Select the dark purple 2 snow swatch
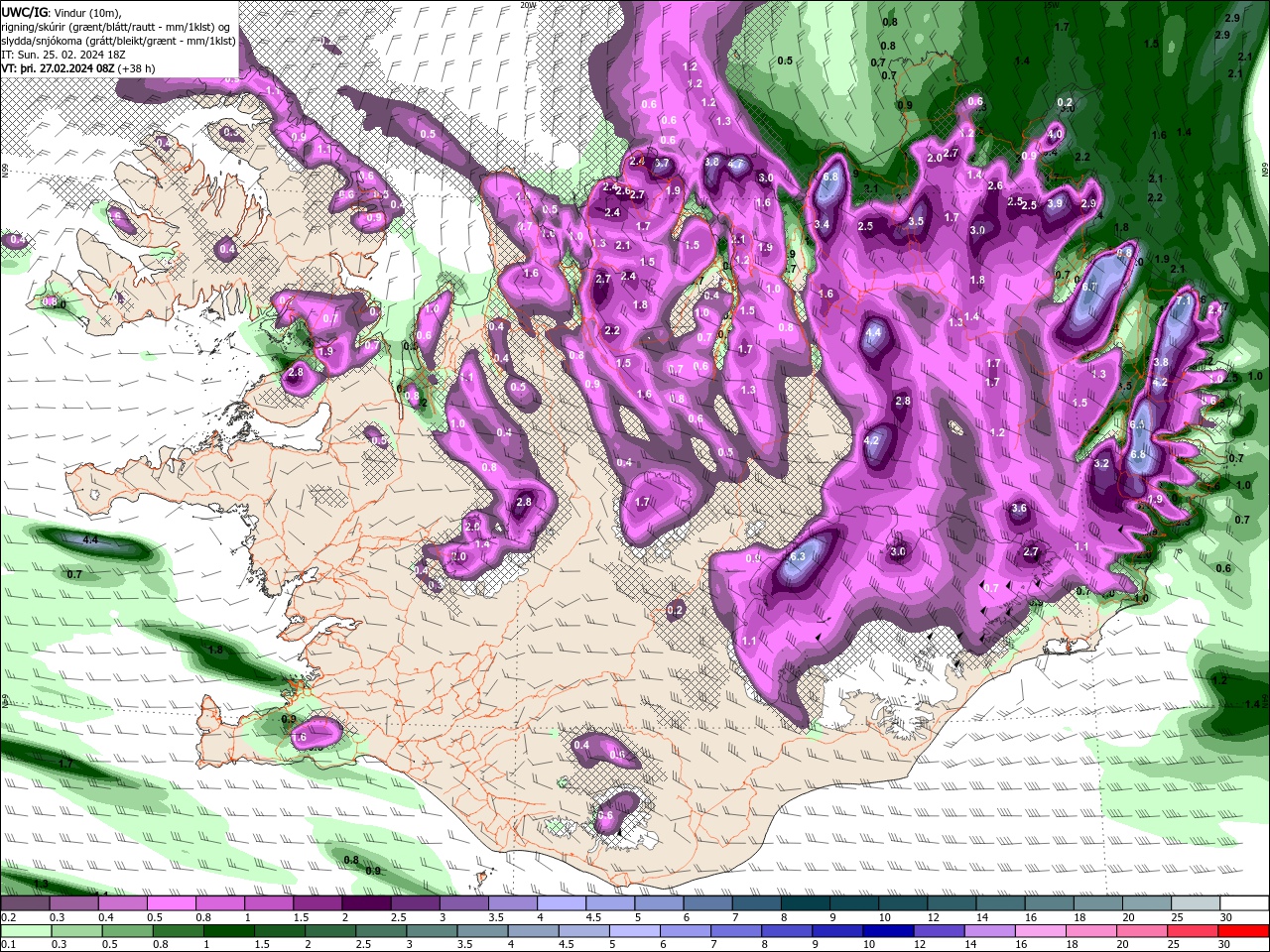1270x952 pixels. [x=365, y=903]
